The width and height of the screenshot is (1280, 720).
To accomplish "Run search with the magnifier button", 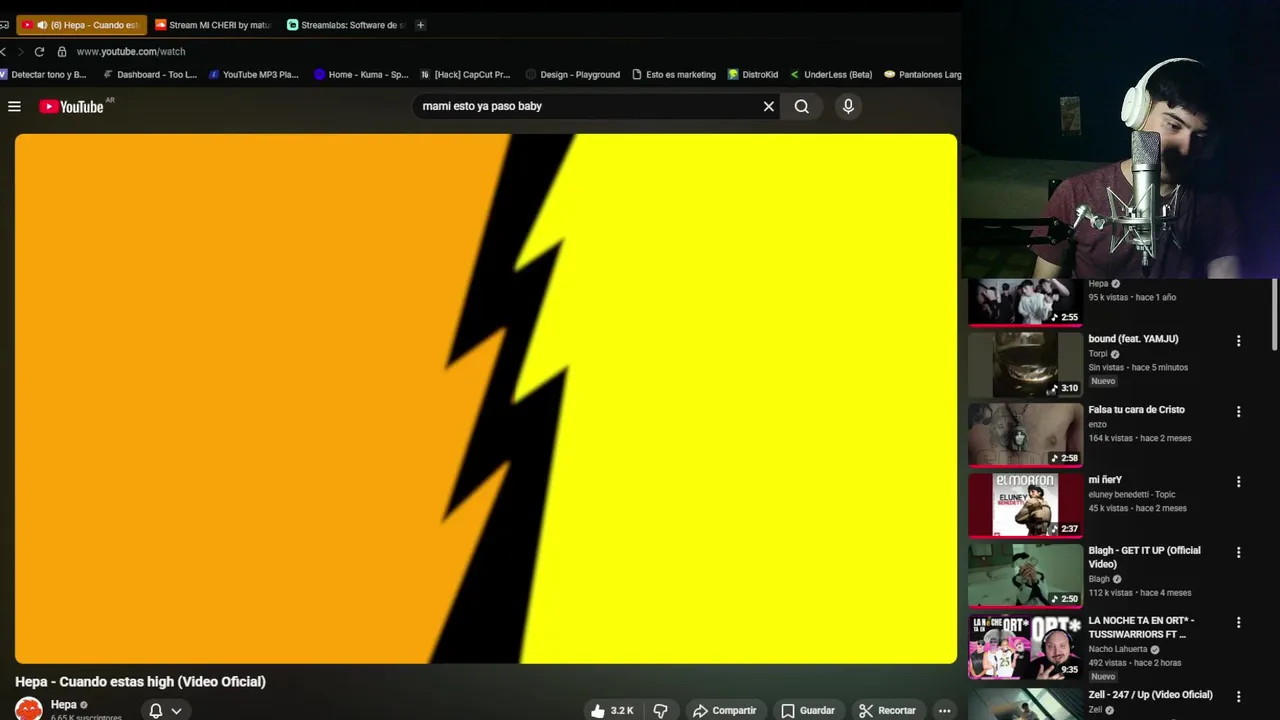I will click(802, 106).
